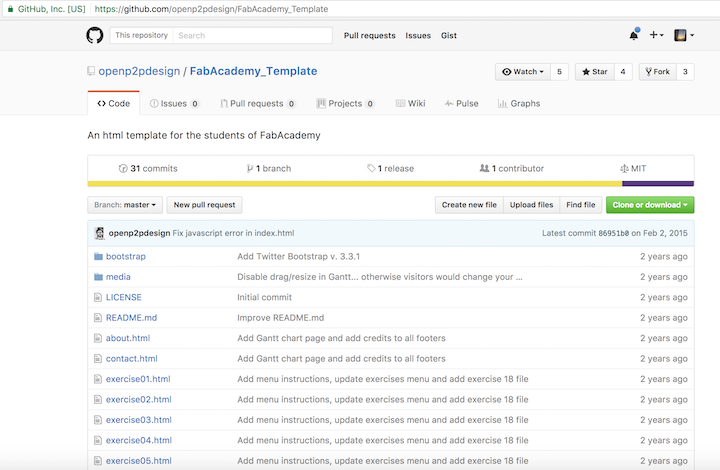Open the MIT license link

[x=633, y=168]
